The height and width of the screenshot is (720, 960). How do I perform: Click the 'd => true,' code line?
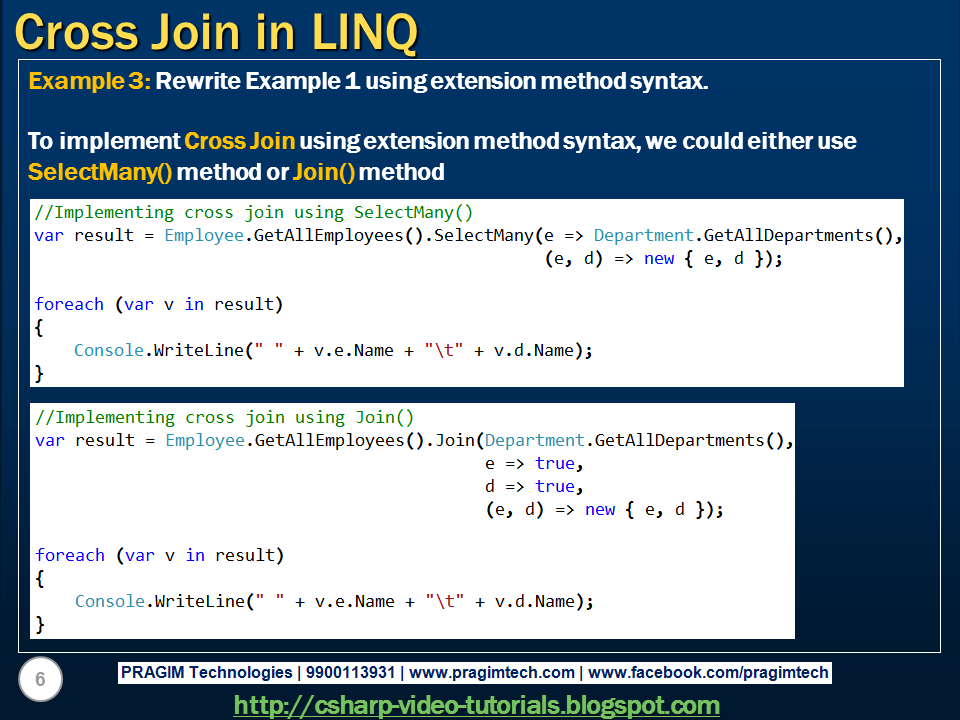tap(534, 486)
